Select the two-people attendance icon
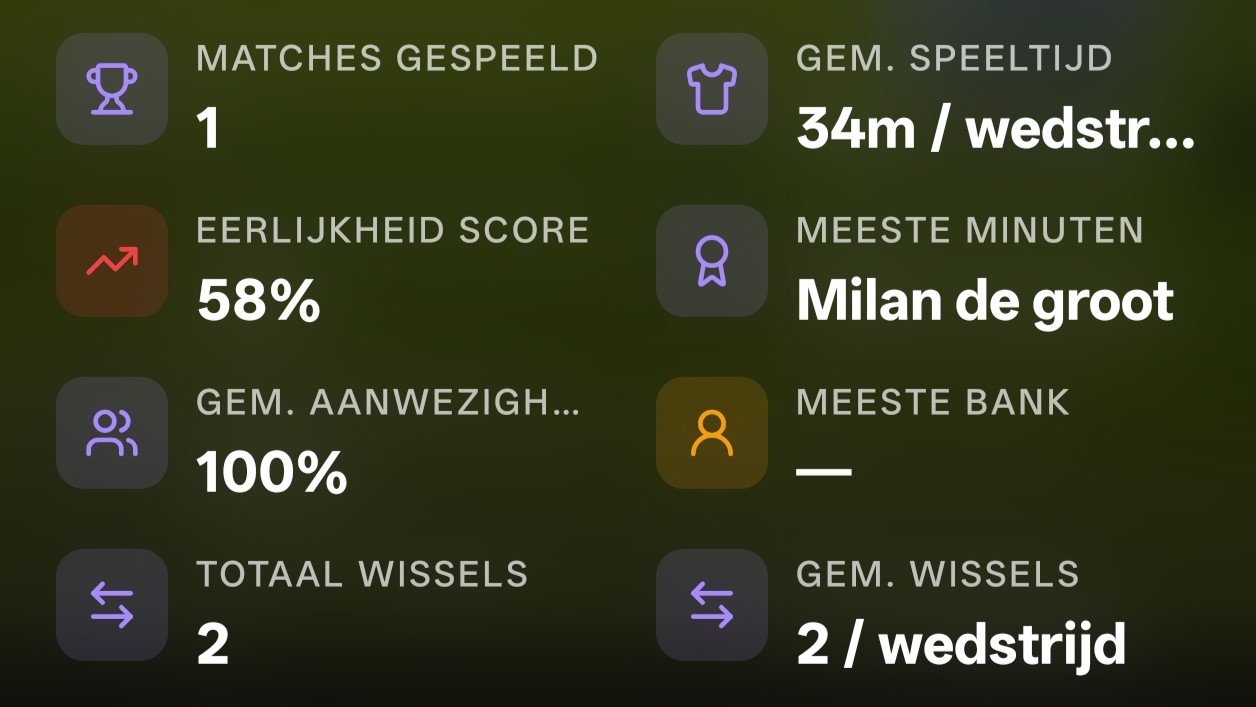 click(x=111, y=433)
